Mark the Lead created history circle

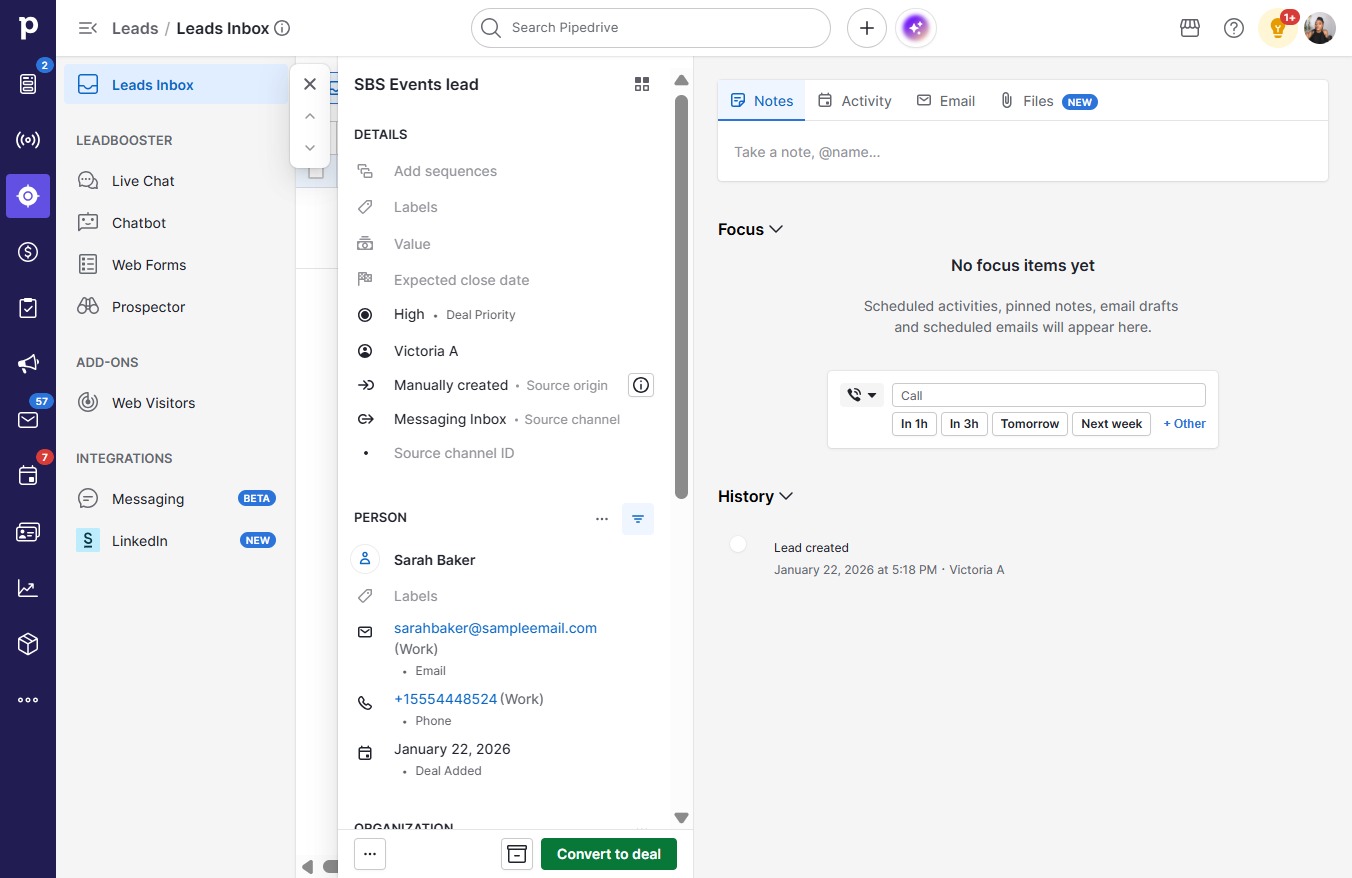pyautogui.click(x=738, y=544)
